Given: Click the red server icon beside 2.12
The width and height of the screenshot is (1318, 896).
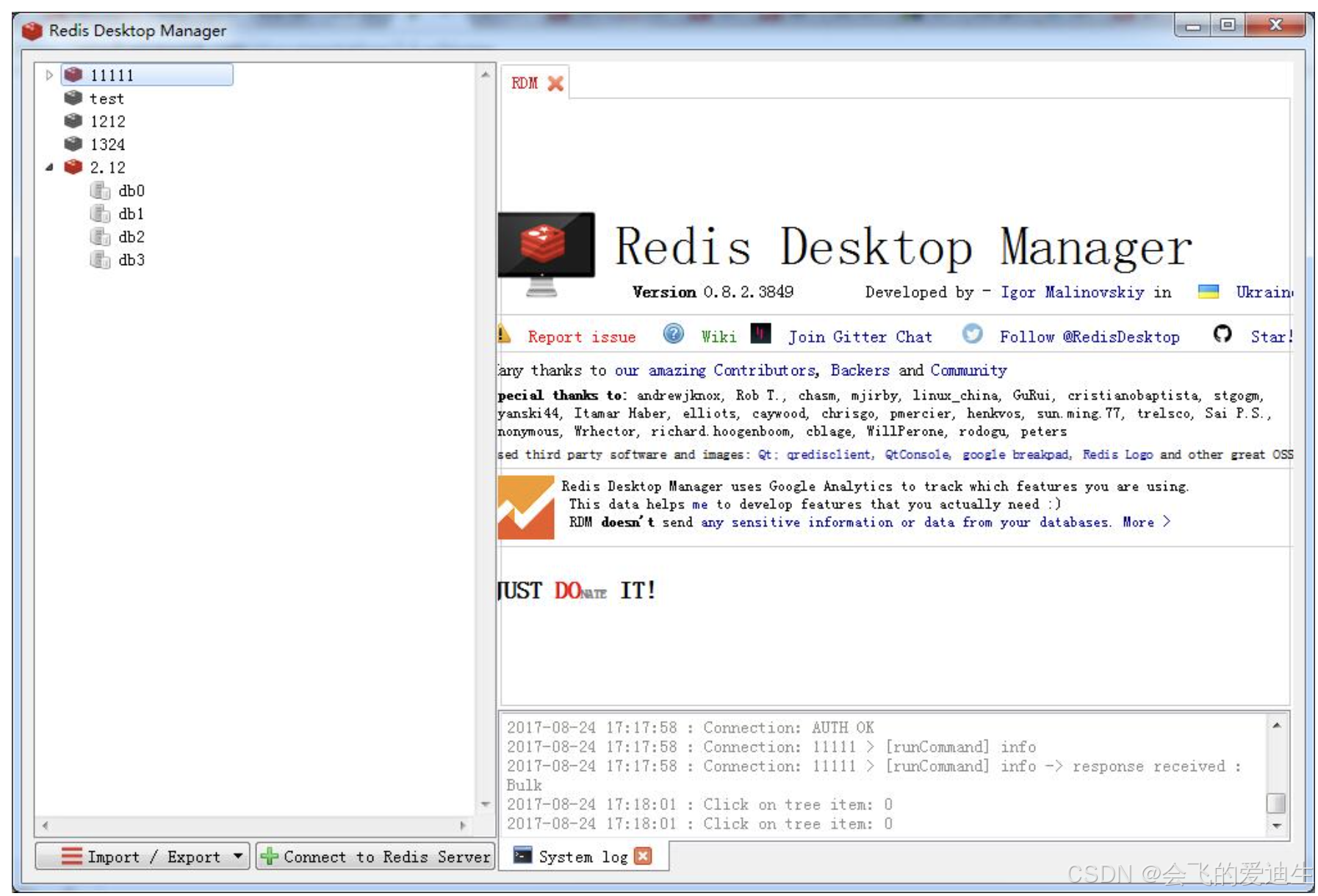Looking at the screenshot, I should 73,167.
